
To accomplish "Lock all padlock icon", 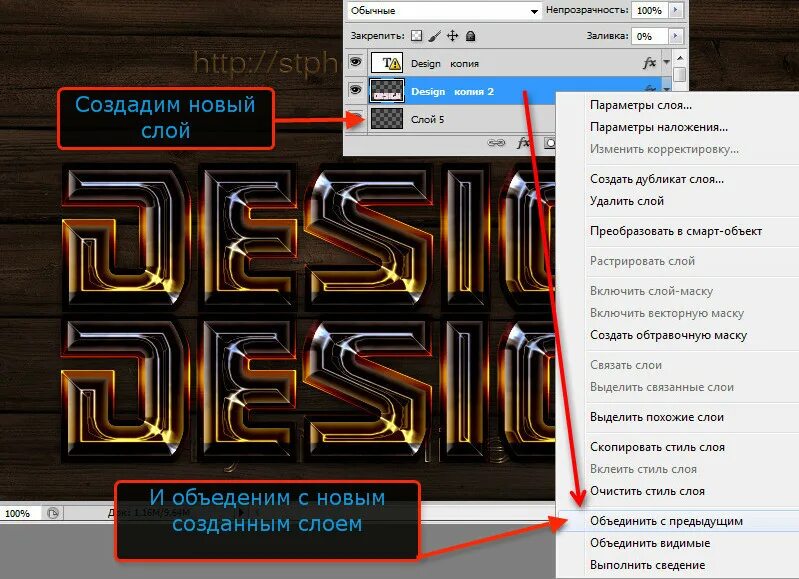I will pos(471,36).
